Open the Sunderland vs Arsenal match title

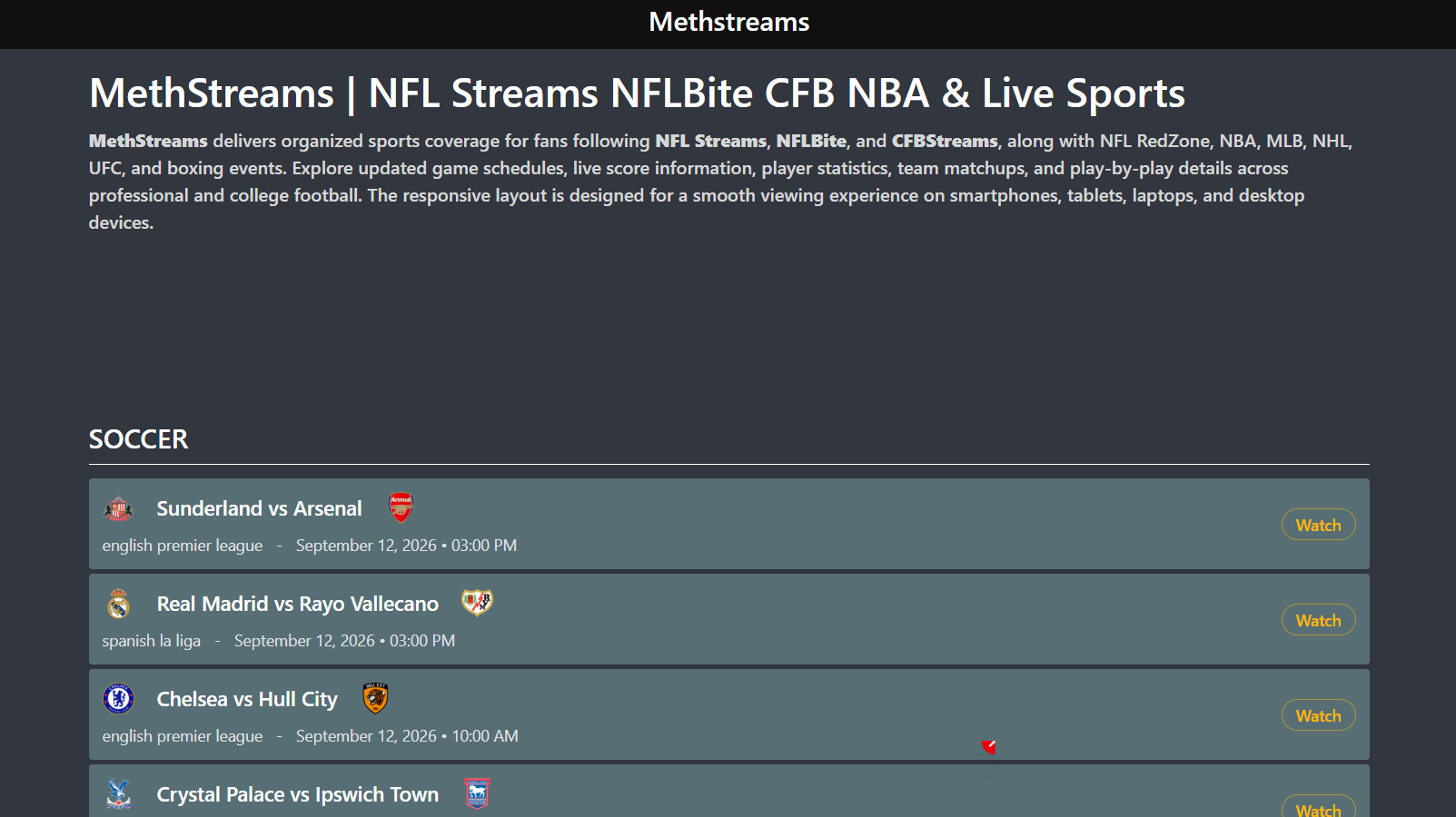[x=259, y=508]
